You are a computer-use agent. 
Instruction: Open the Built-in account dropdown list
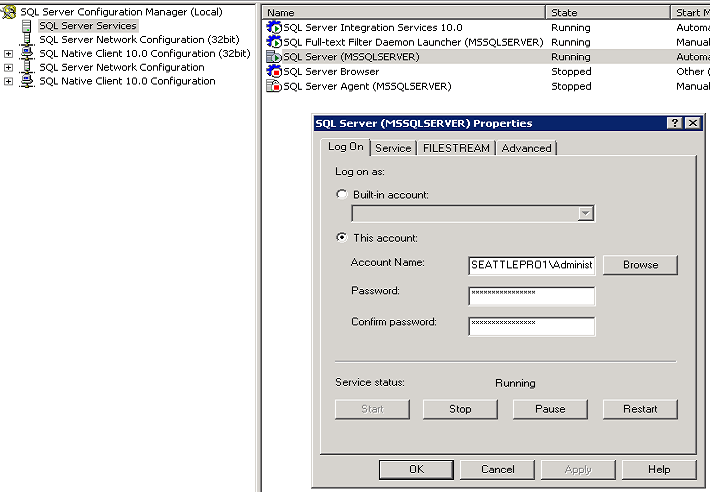click(x=586, y=214)
